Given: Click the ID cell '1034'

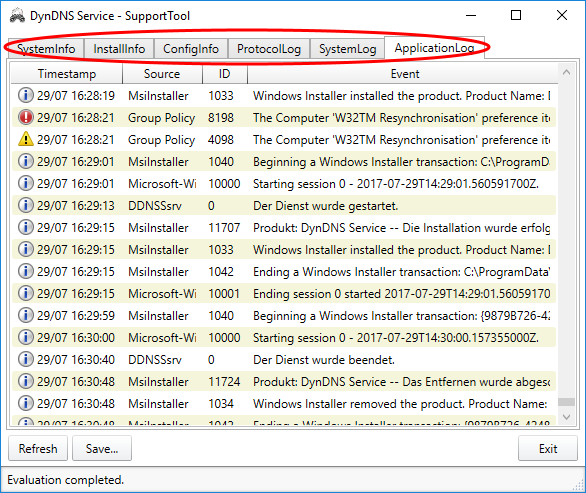Looking at the screenshot, I should pyautogui.click(x=220, y=404).
